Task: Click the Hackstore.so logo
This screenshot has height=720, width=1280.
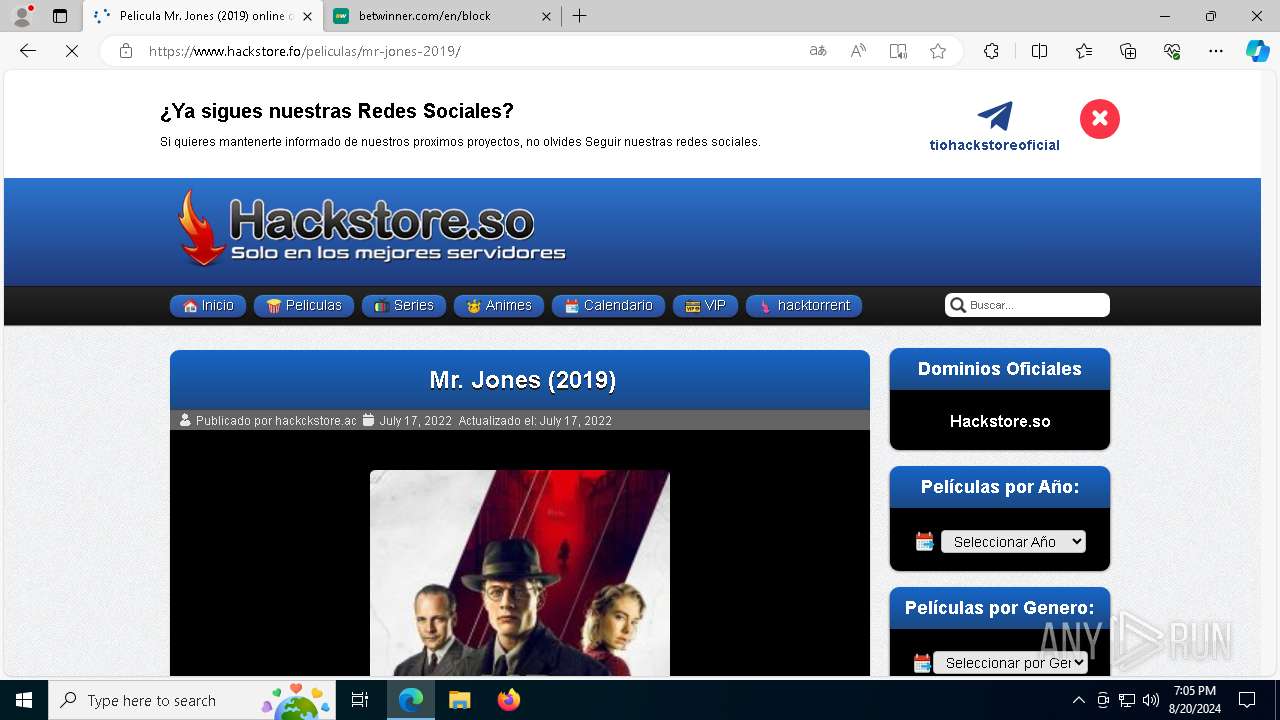Action: point(372,229)
